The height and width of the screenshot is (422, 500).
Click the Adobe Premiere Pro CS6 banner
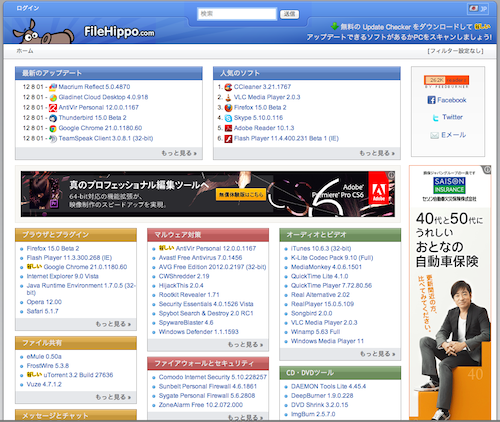[x=208, y=194]
